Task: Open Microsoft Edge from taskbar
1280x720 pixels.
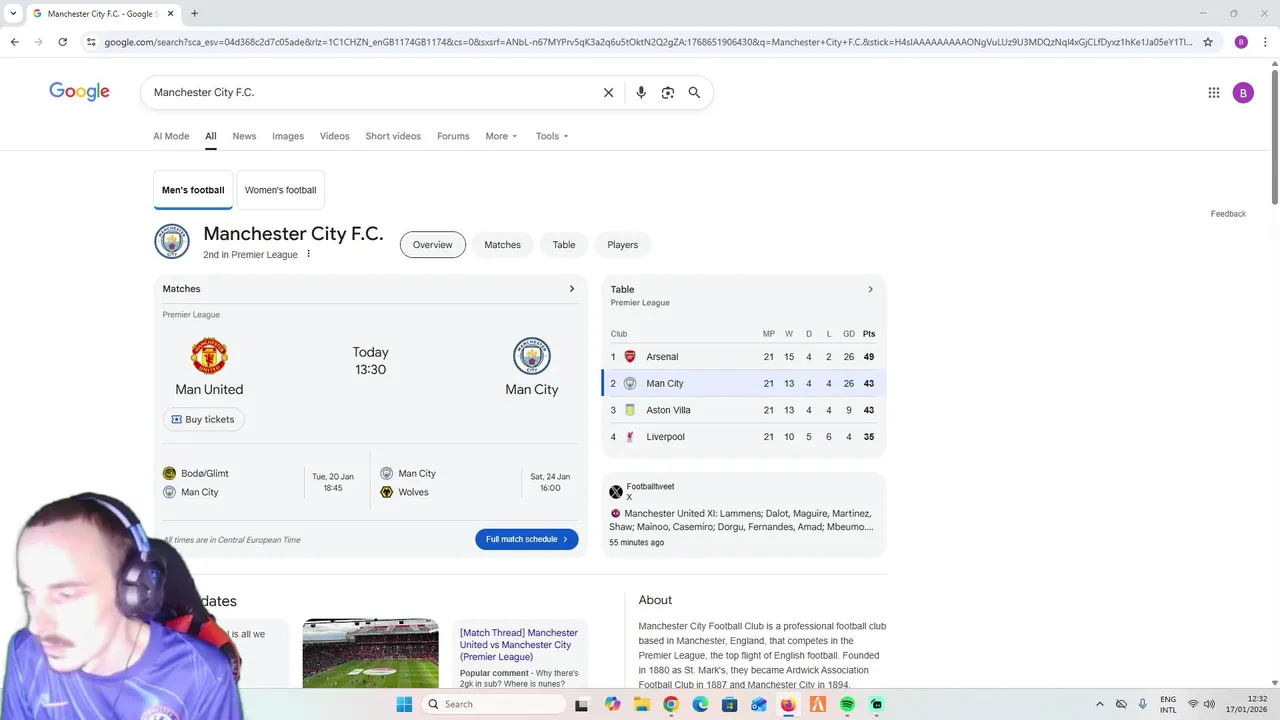Action: pos(700,704)
